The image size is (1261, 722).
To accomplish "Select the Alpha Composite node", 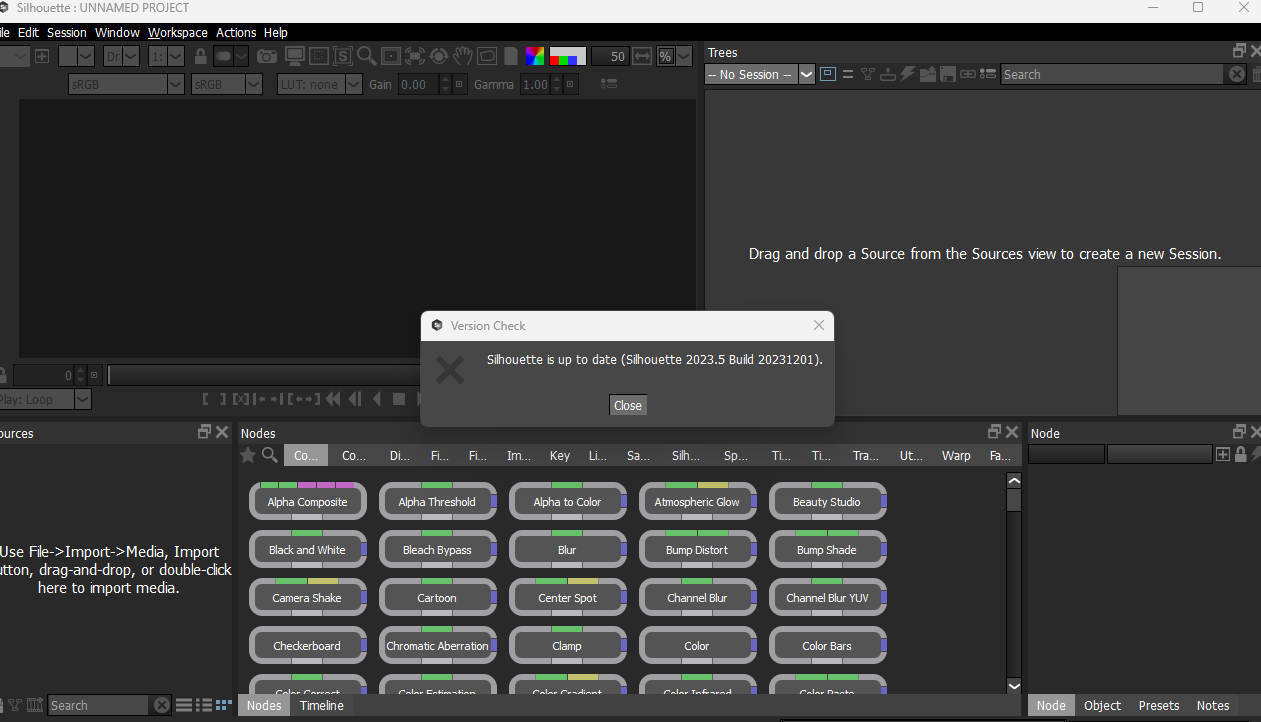I will [x=308, y=501].
